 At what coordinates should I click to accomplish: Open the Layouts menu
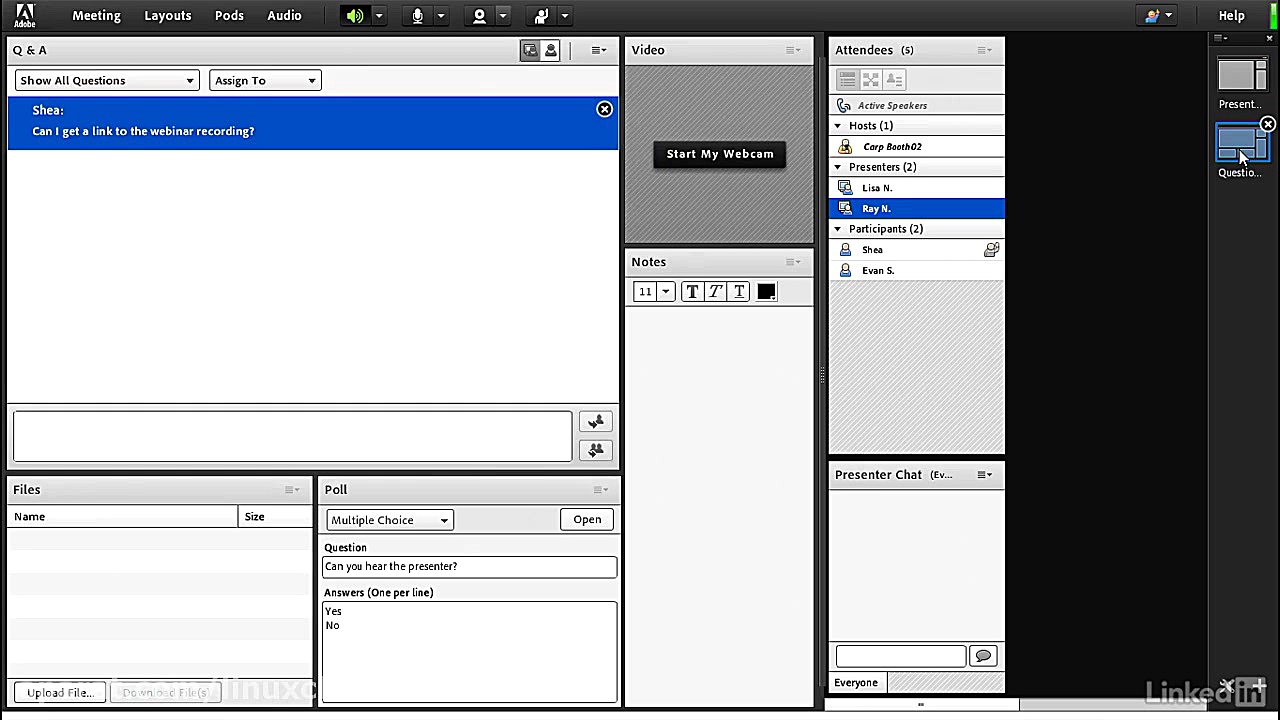[167, 16]
